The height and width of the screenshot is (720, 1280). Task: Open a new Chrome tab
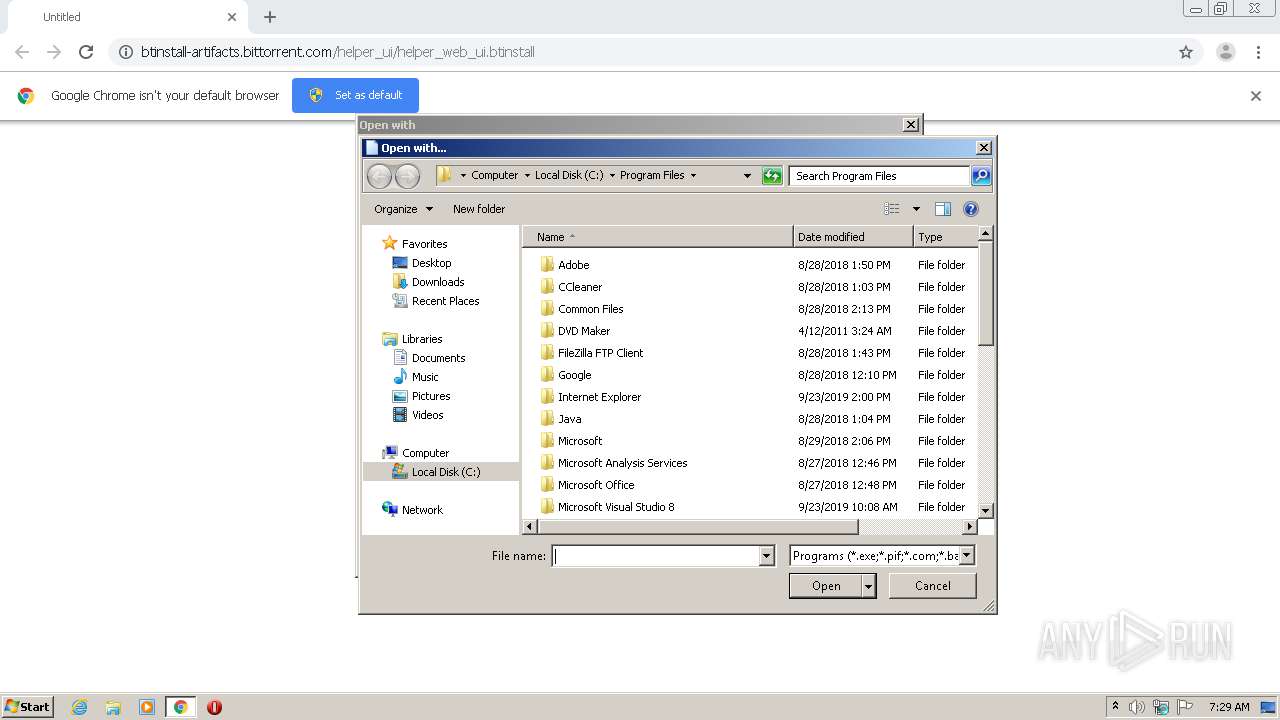click(x=270, y=17)
